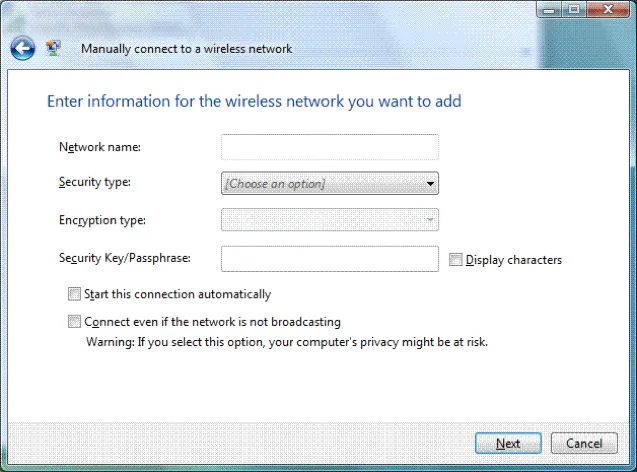Screen dimensions: 637x472
Task: Toggle Connect even if network not broadcasting
Action: point(74,322)
